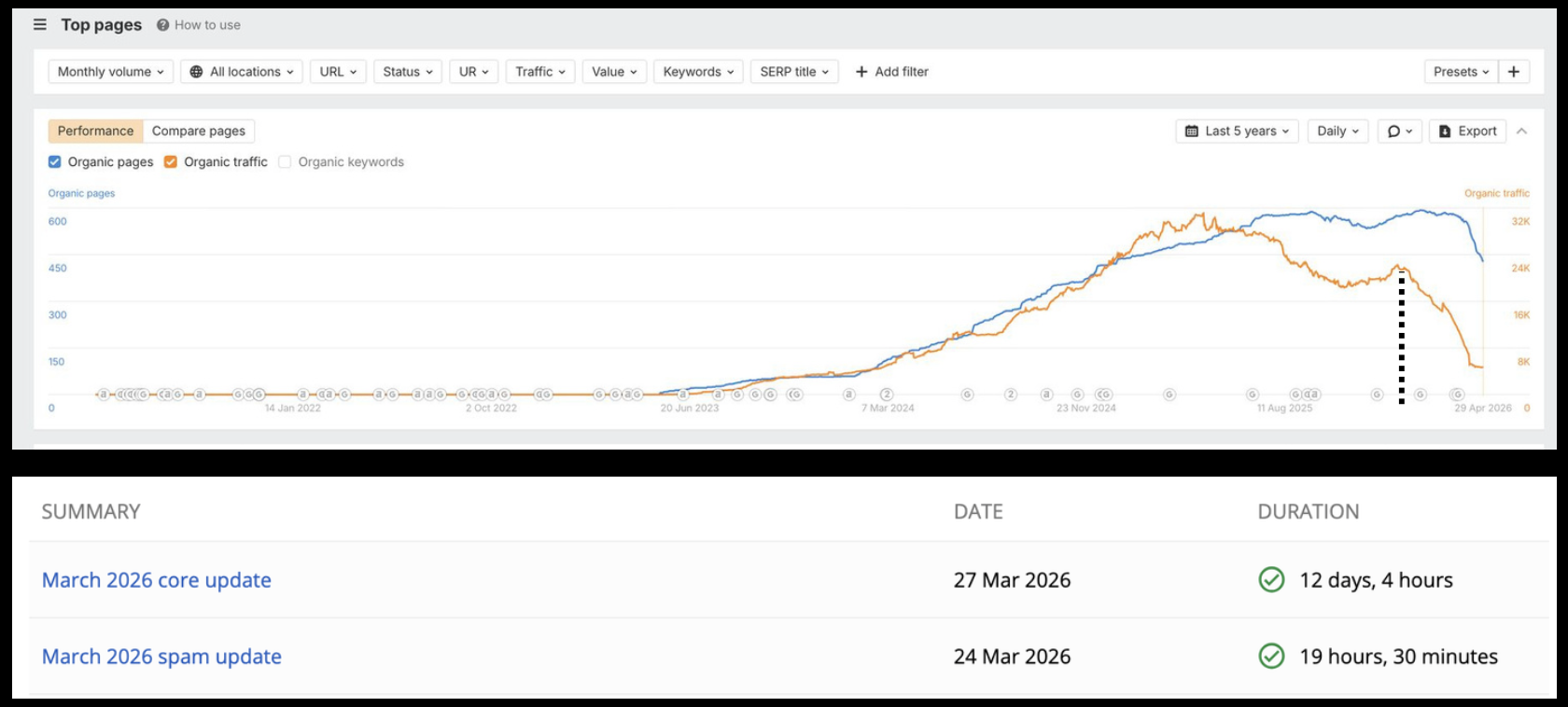Screen dimensions: 1568x707
Task: Open the March 2026 core update link
Action: point(157,580)
